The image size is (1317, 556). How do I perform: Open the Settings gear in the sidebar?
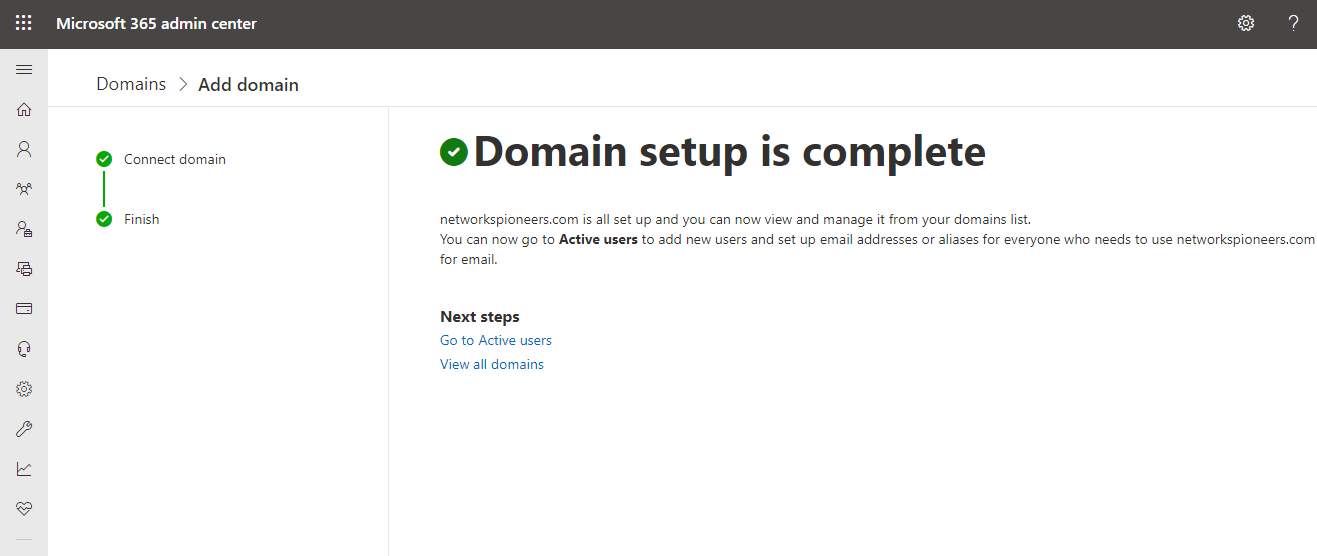(24, 389)
